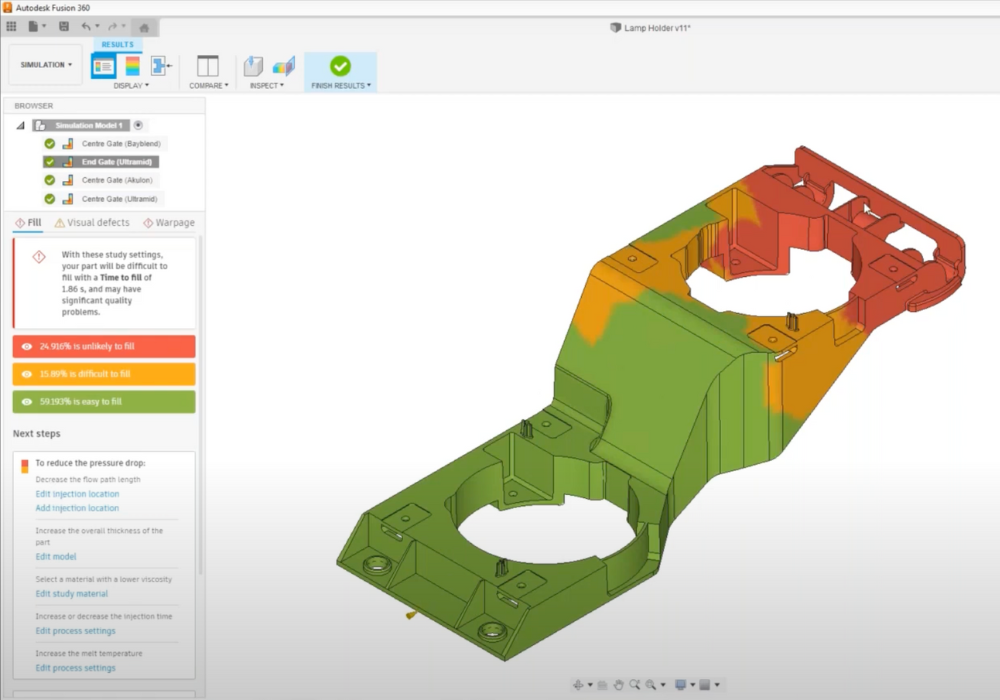The width and height of the screenshot is (1000, 700).
Task: Go to the home tab icon
Action: 144,27
